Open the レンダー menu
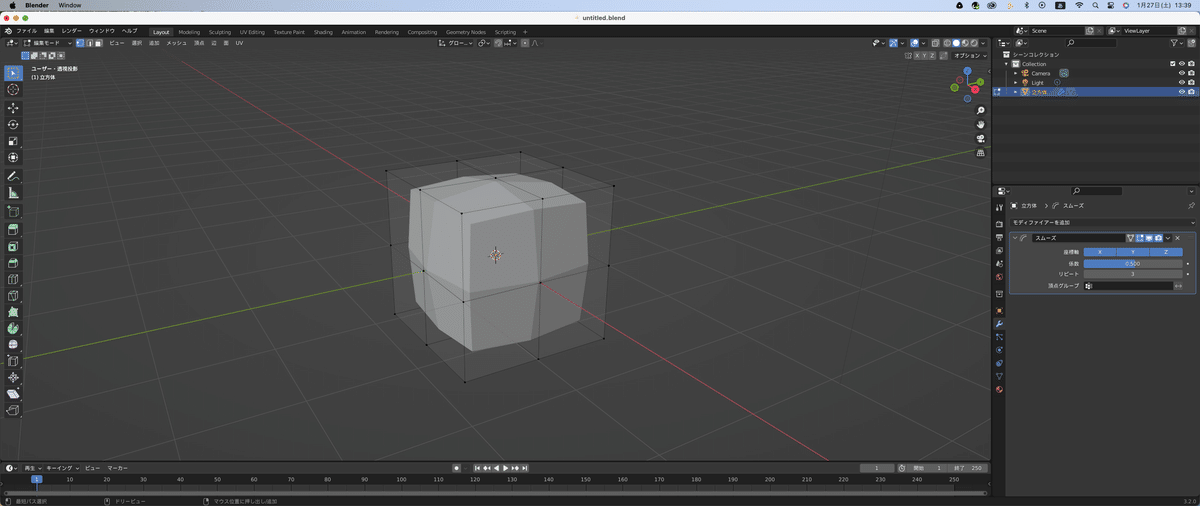1200x506 pixels. coord(72,31)
